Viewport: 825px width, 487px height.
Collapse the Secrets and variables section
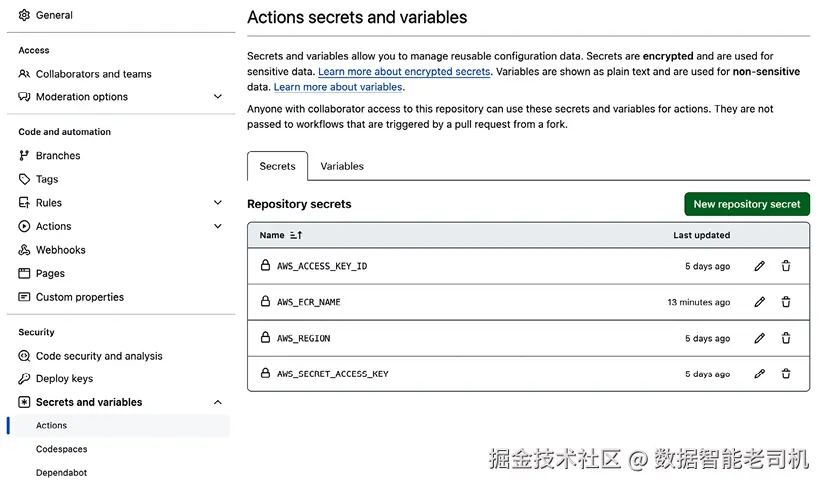218,403
